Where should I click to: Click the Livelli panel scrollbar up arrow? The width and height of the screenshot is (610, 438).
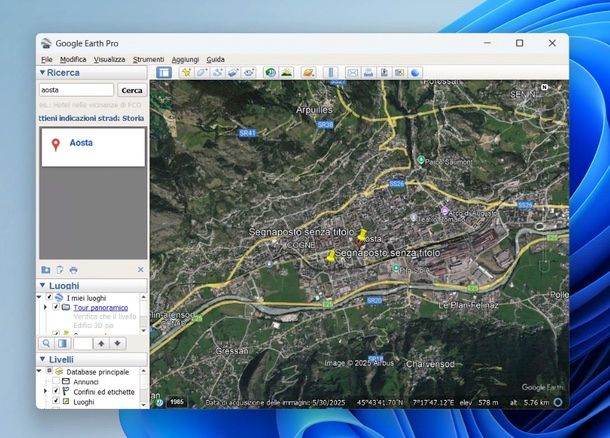click(x=144, y=371)
